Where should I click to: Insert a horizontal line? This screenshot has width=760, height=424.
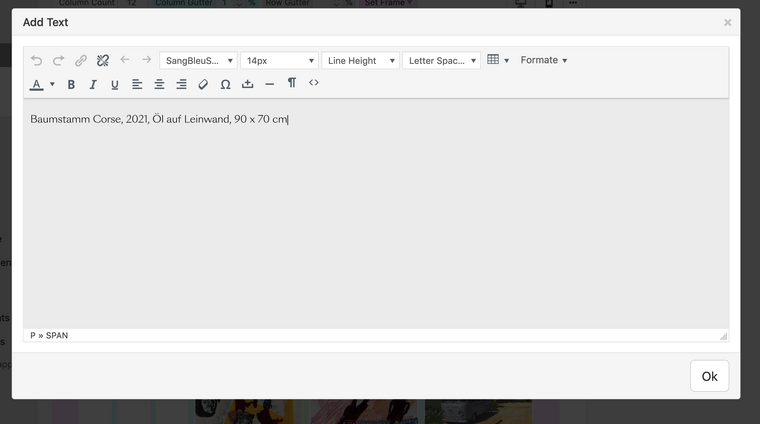pyautogui.click(x=270, y=85)
